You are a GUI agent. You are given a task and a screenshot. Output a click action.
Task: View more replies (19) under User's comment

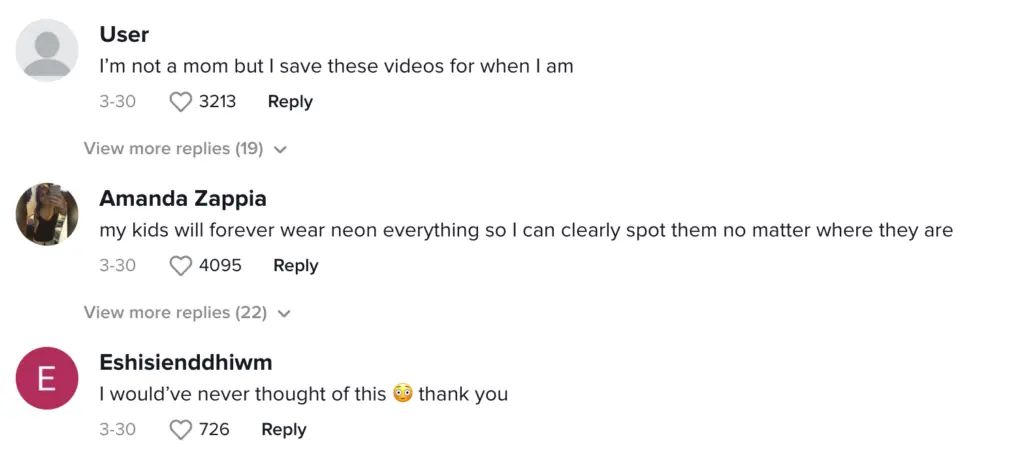point(173,149)
